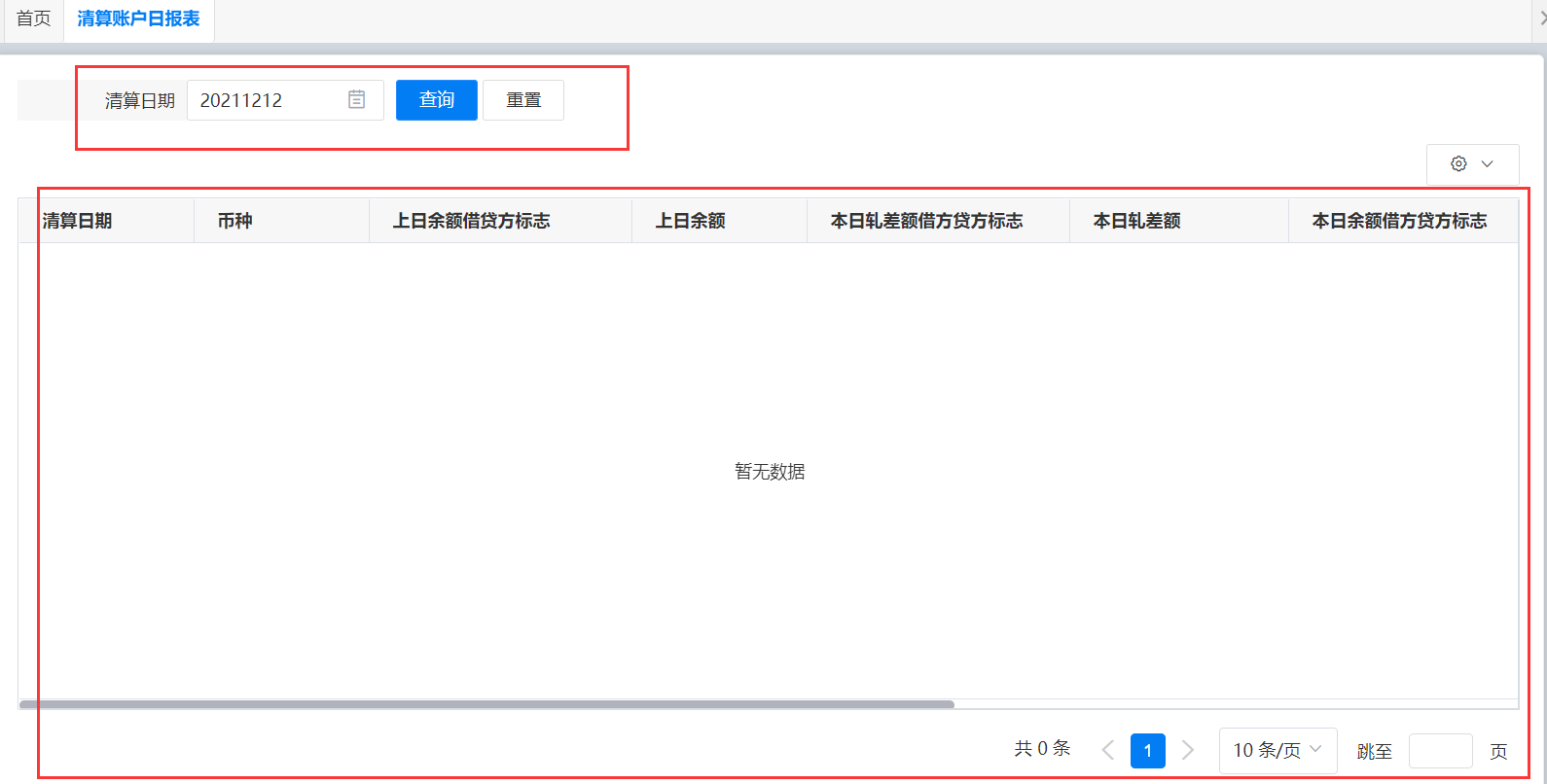
Task: Select page 1 in pagination
Action: pyautogui.click(x=1148, y=750)
